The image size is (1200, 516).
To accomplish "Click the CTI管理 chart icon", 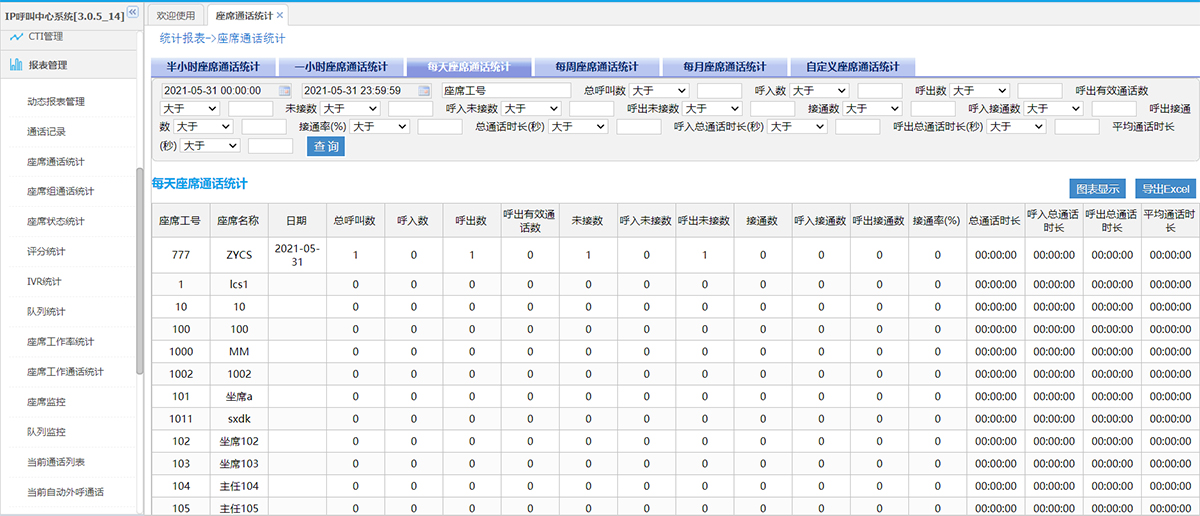I will click(x=16, y=36).
